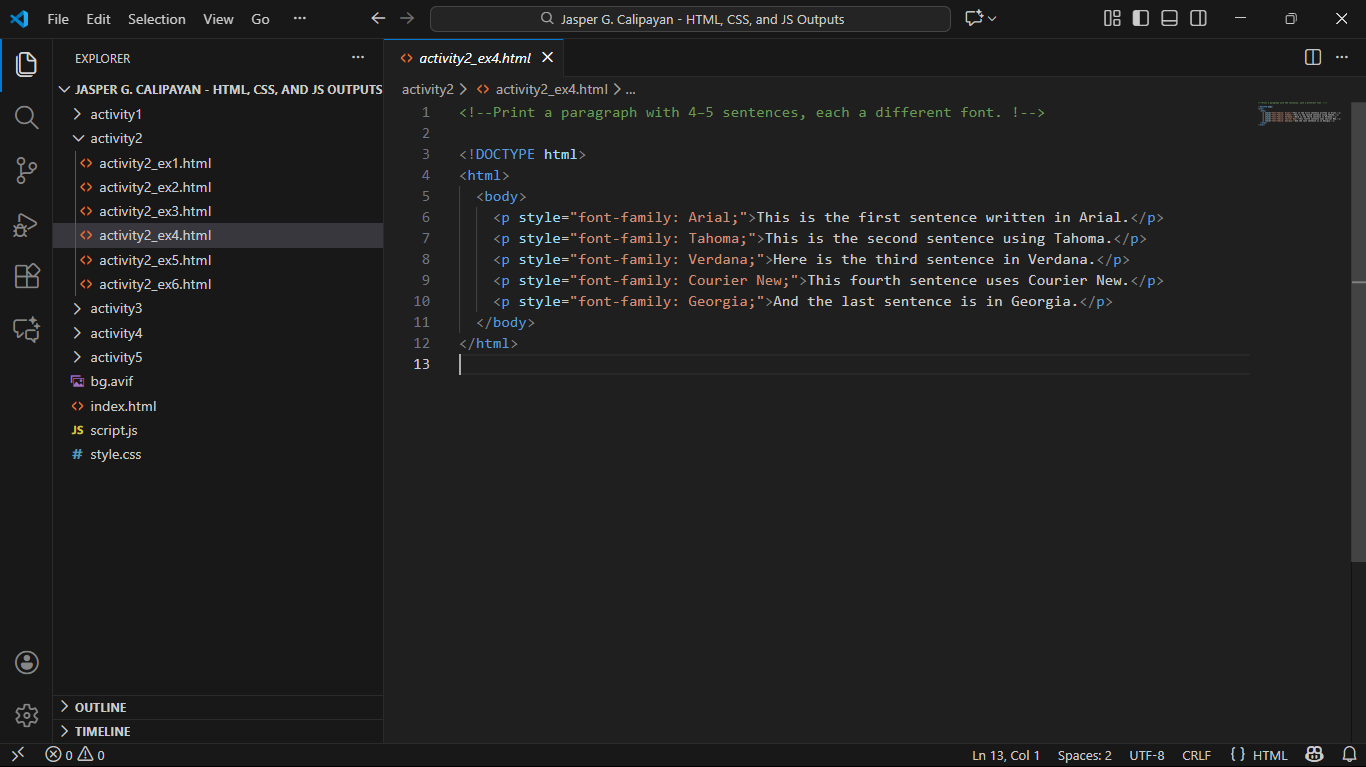
Task: Open the Chat view icon in activity bar
Action: (27, 329)
